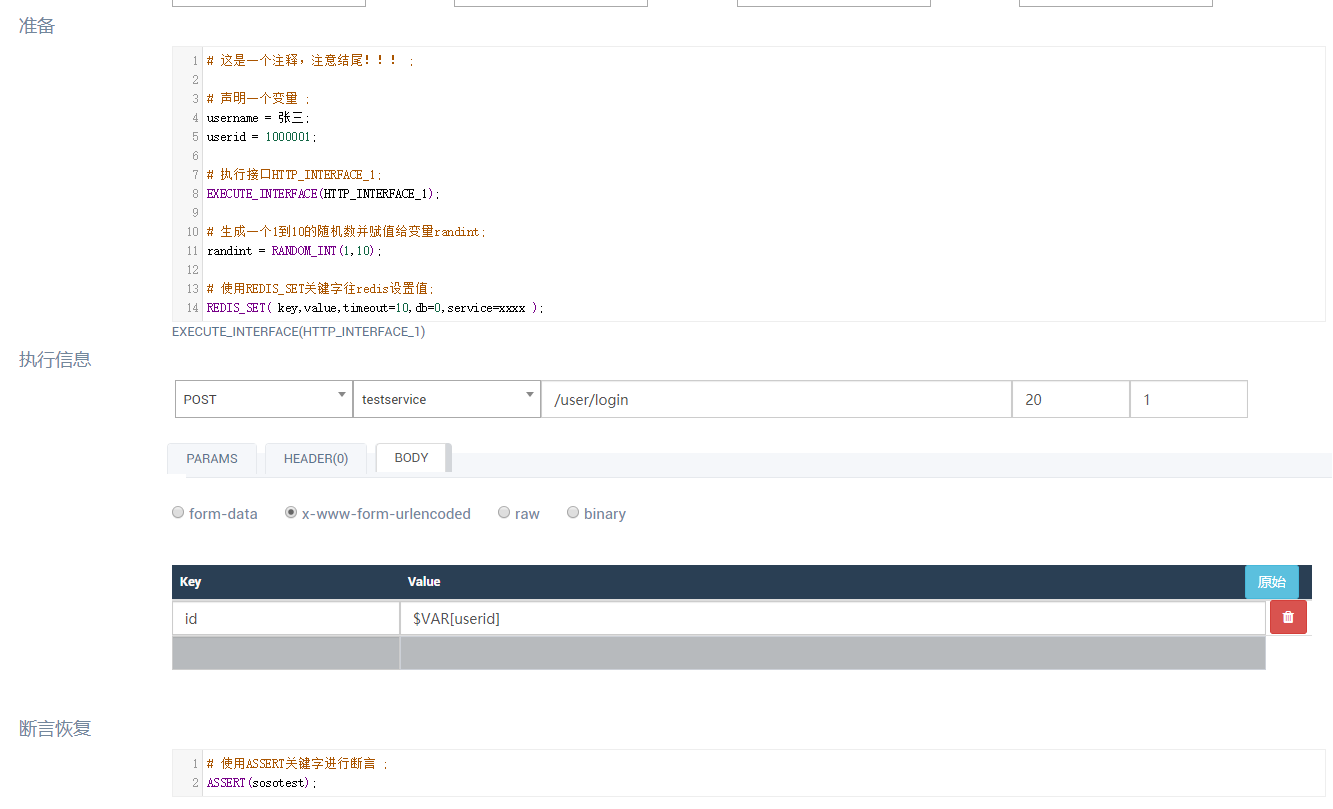Click the comment 生成一个1到10的随机数

[346, 232]
